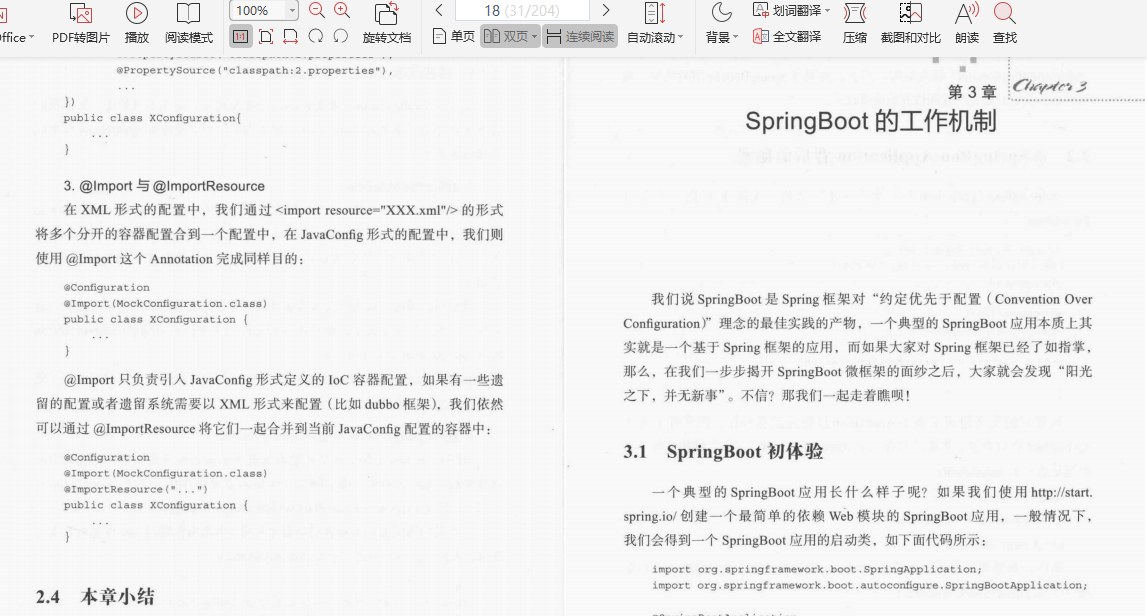Image resolution: width=1147 pixels, height=616 pixels.
Task: Click the 100% zoom value field
Action: (x=257, y=10)
